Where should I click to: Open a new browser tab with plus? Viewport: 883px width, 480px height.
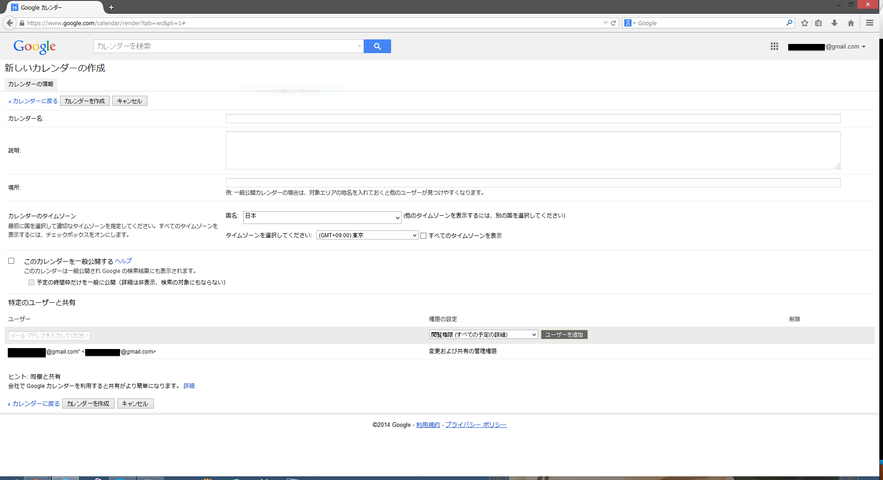111,7
